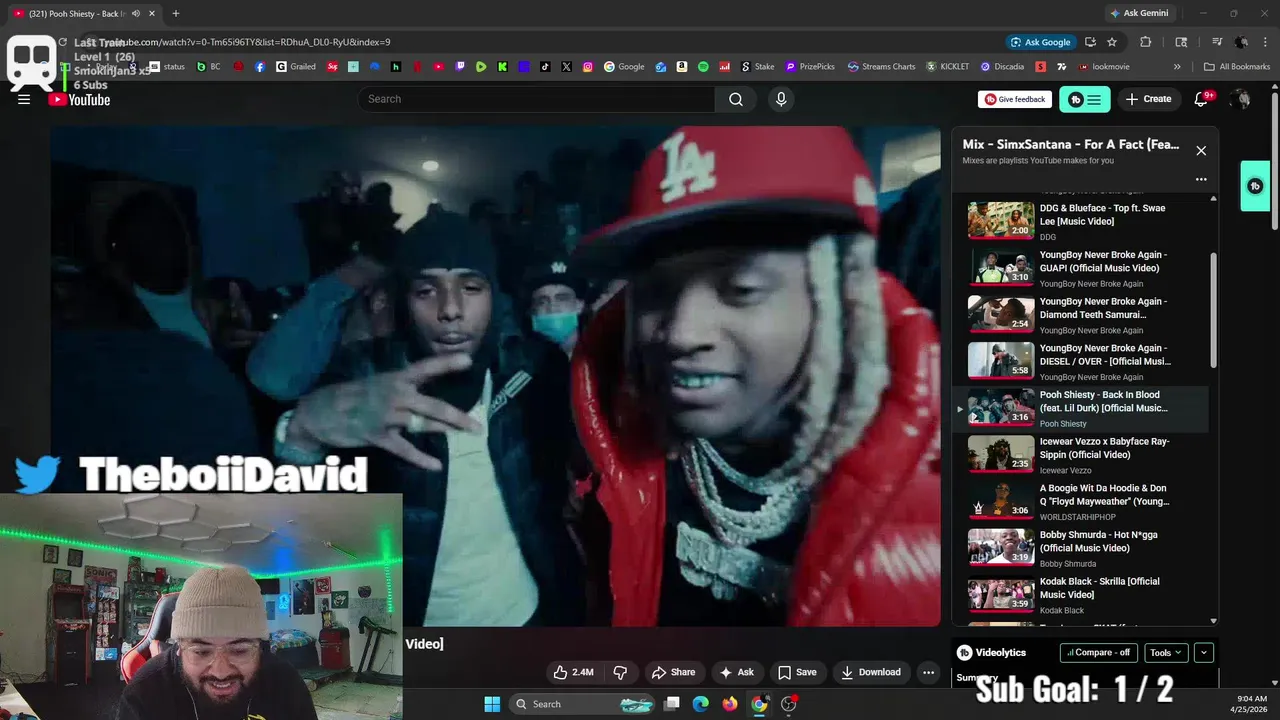
Task: Download the video
Action: (871, 672)
